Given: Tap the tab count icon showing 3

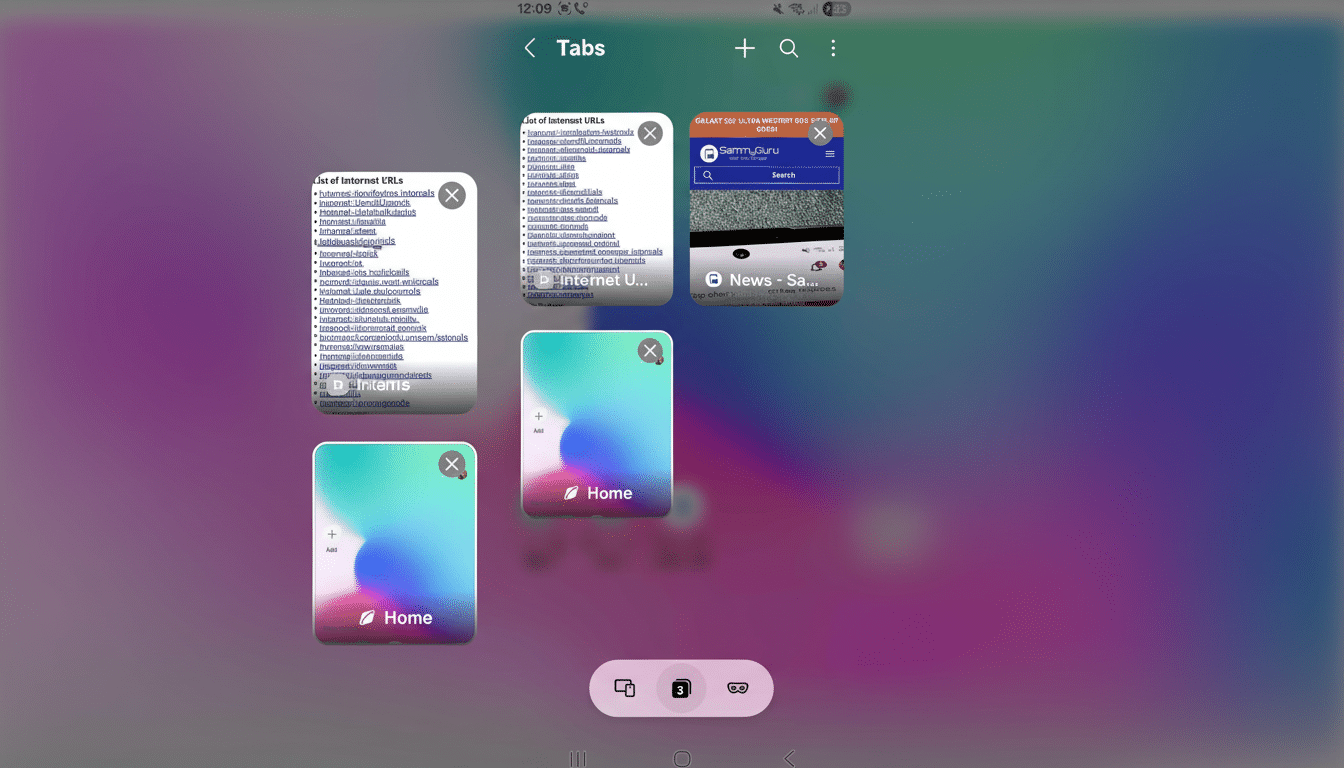Looking at the screenshot, I should (681, 688).
